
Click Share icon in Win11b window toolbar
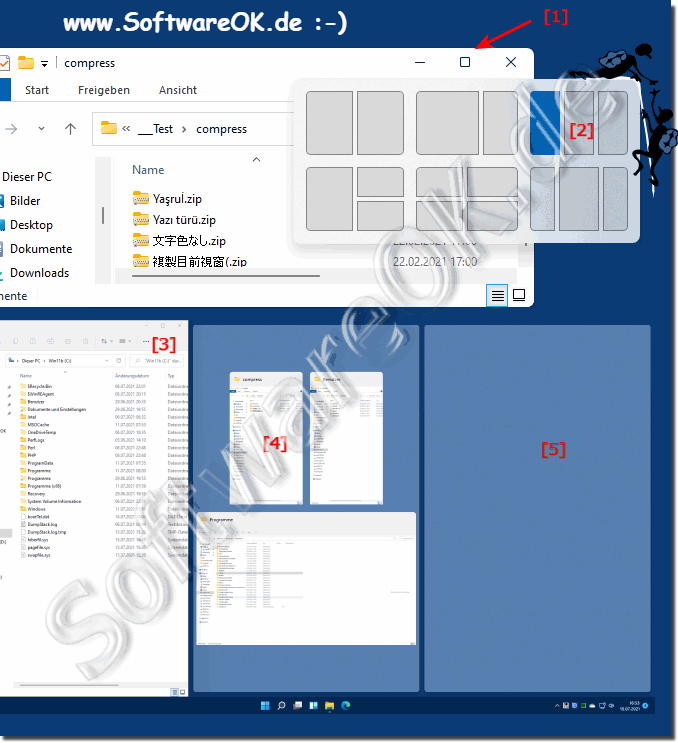click(x=68, y=341)
